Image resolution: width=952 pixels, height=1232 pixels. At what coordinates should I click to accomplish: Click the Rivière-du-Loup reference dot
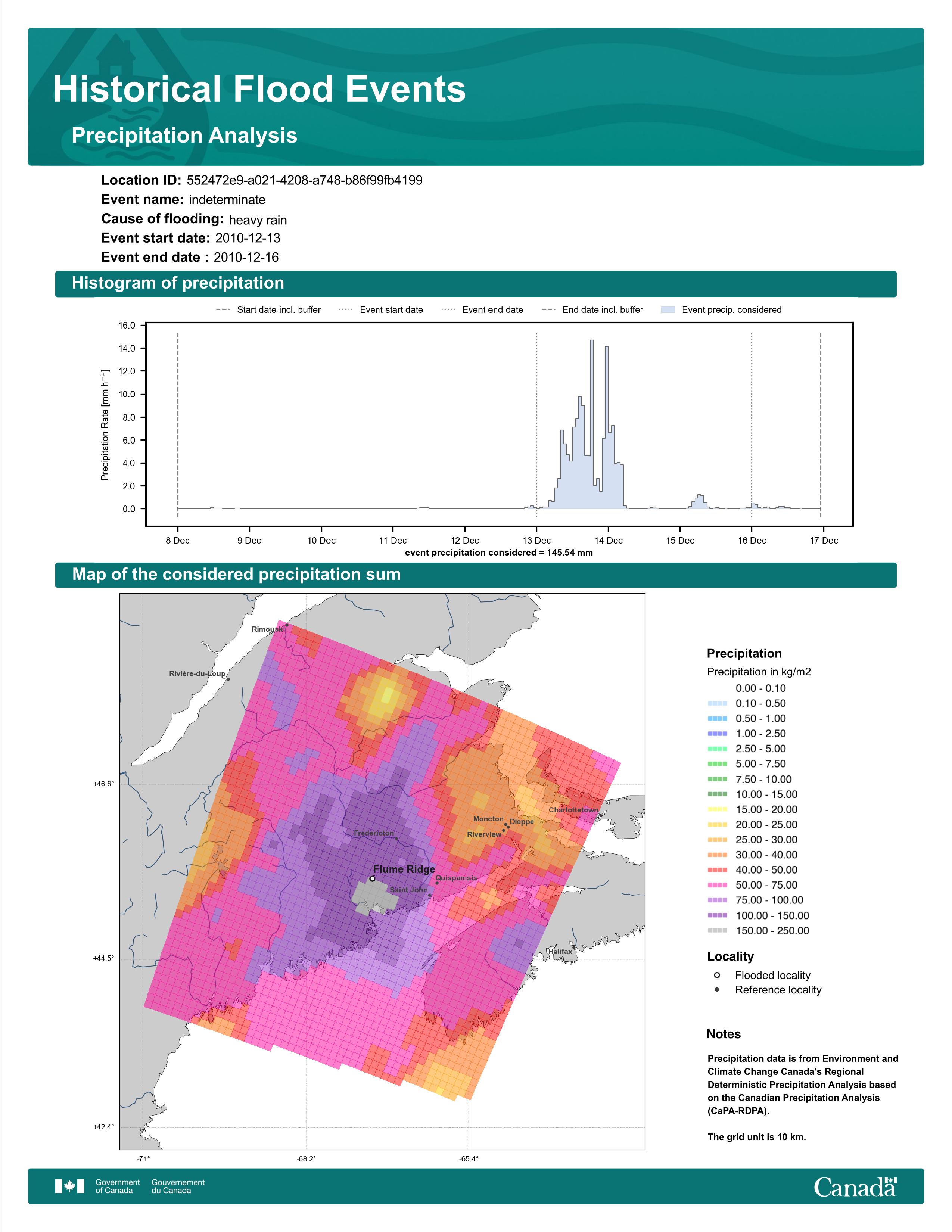[x=228, y=679]
